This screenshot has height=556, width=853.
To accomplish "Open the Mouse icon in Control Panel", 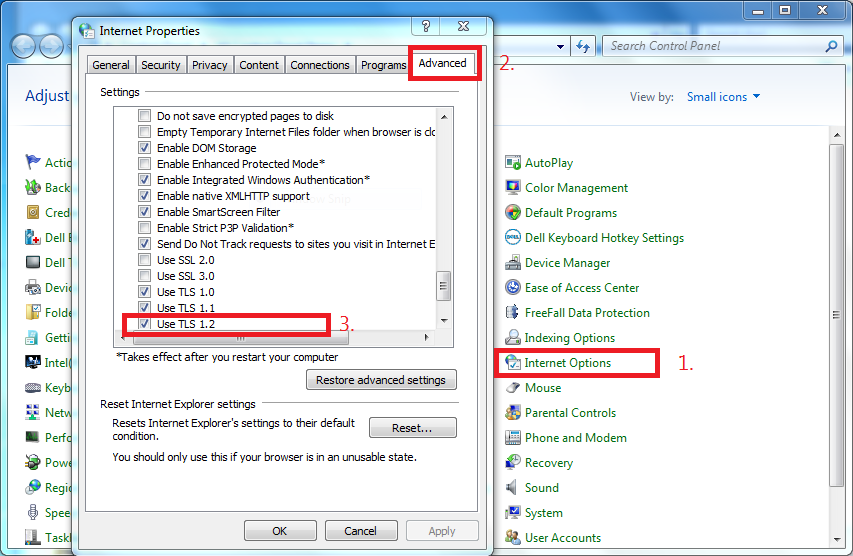I will pos(512,387).
